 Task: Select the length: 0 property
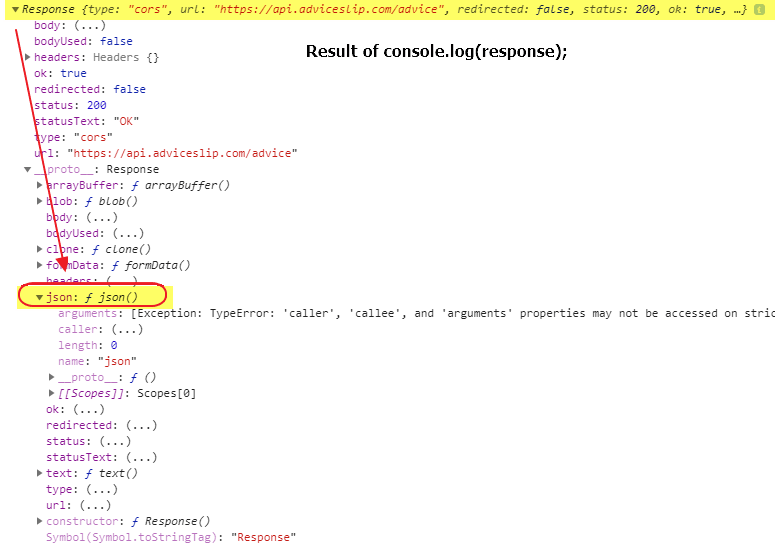[87, 345]
